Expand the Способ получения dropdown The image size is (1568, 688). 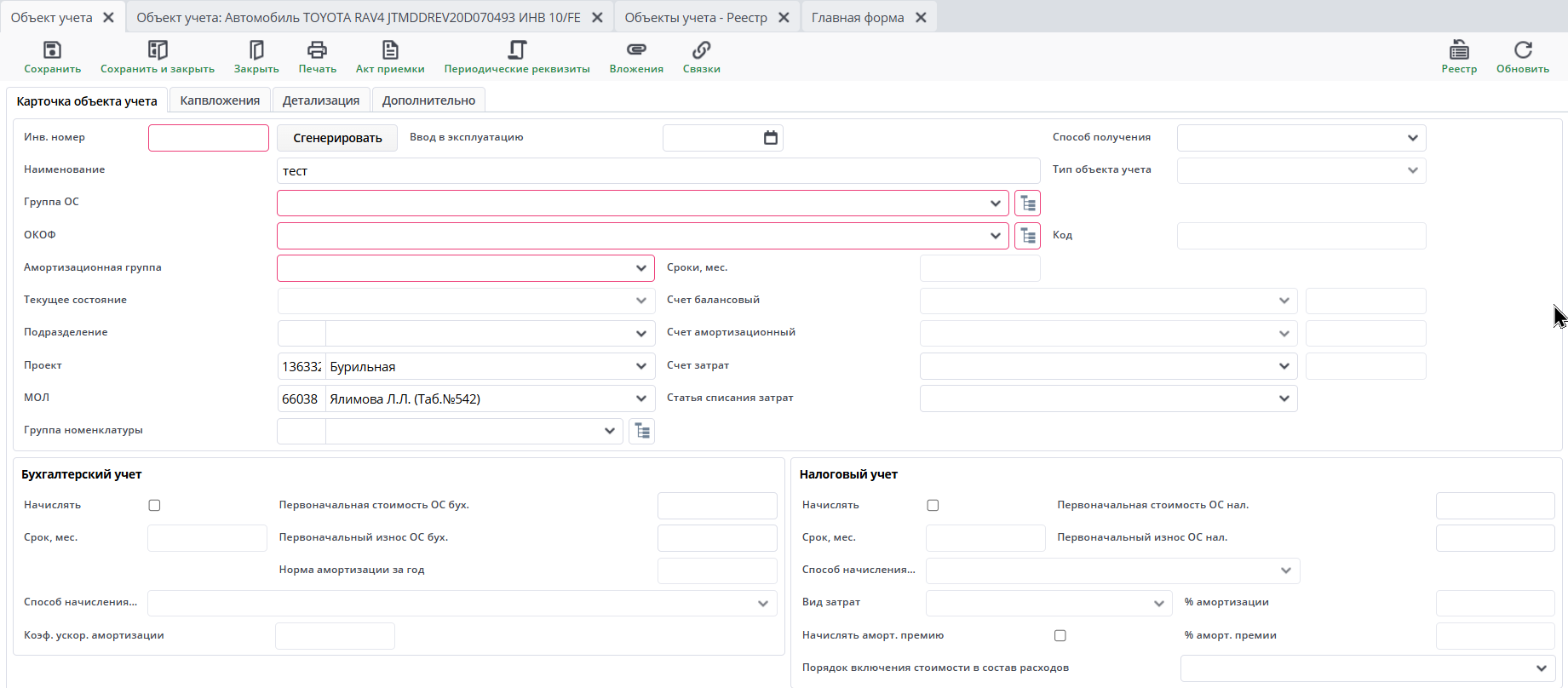click(1412, 138)
